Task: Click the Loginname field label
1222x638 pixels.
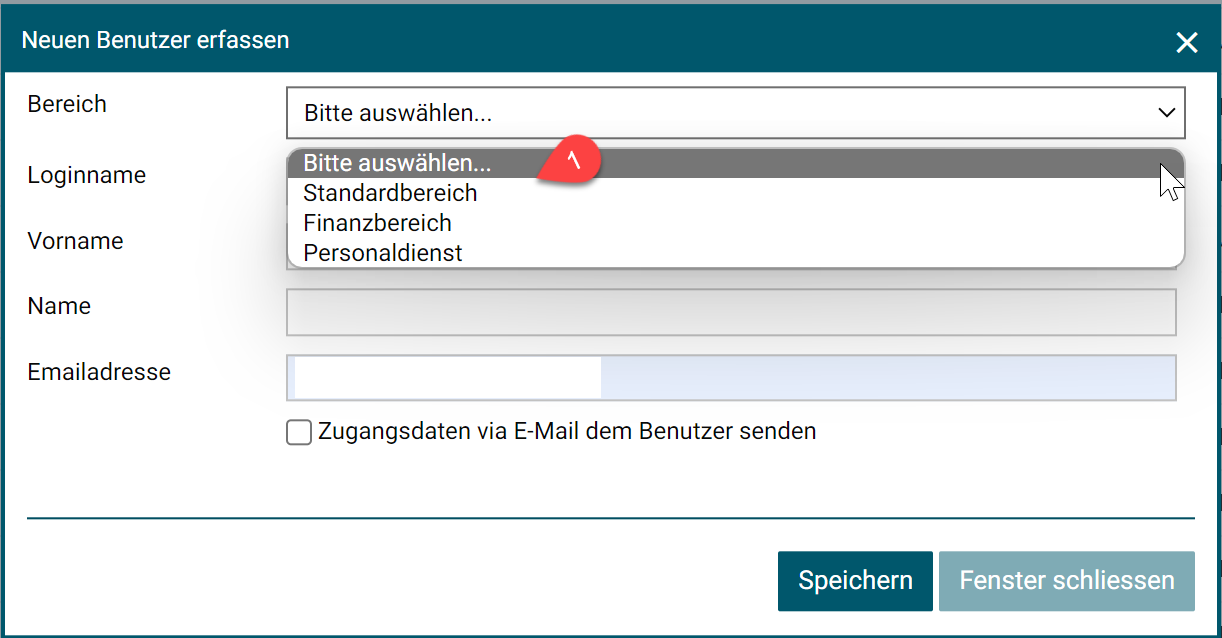Action: tap(87, 176)
